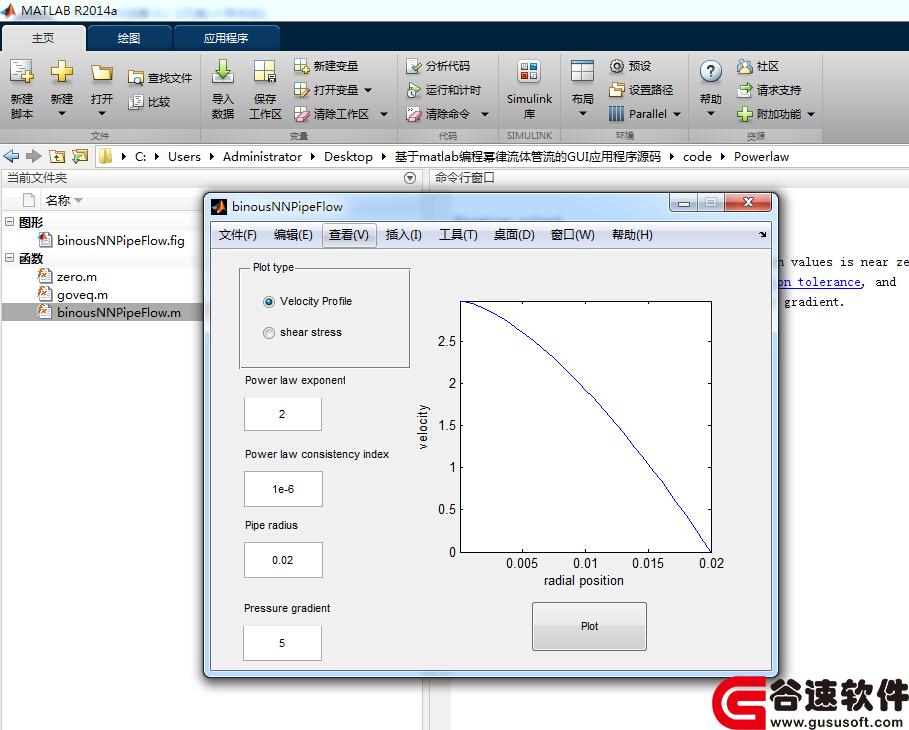
Task: Click the Powerlaw folder in the path bar
Action: coord(761,157)
